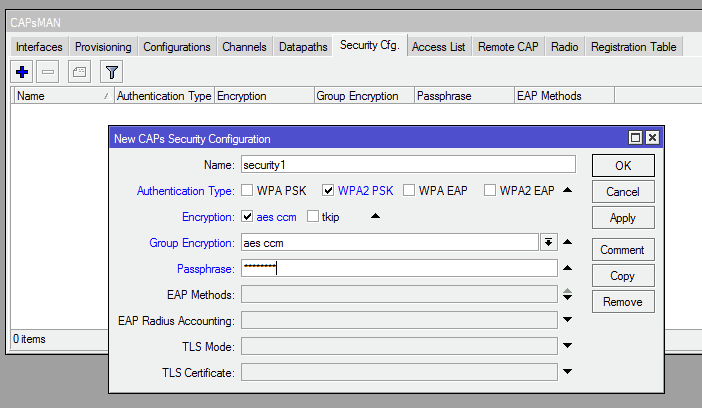
Task: Maximize the New CAPs Security Configuration dialog
Action: pos(635,138)
